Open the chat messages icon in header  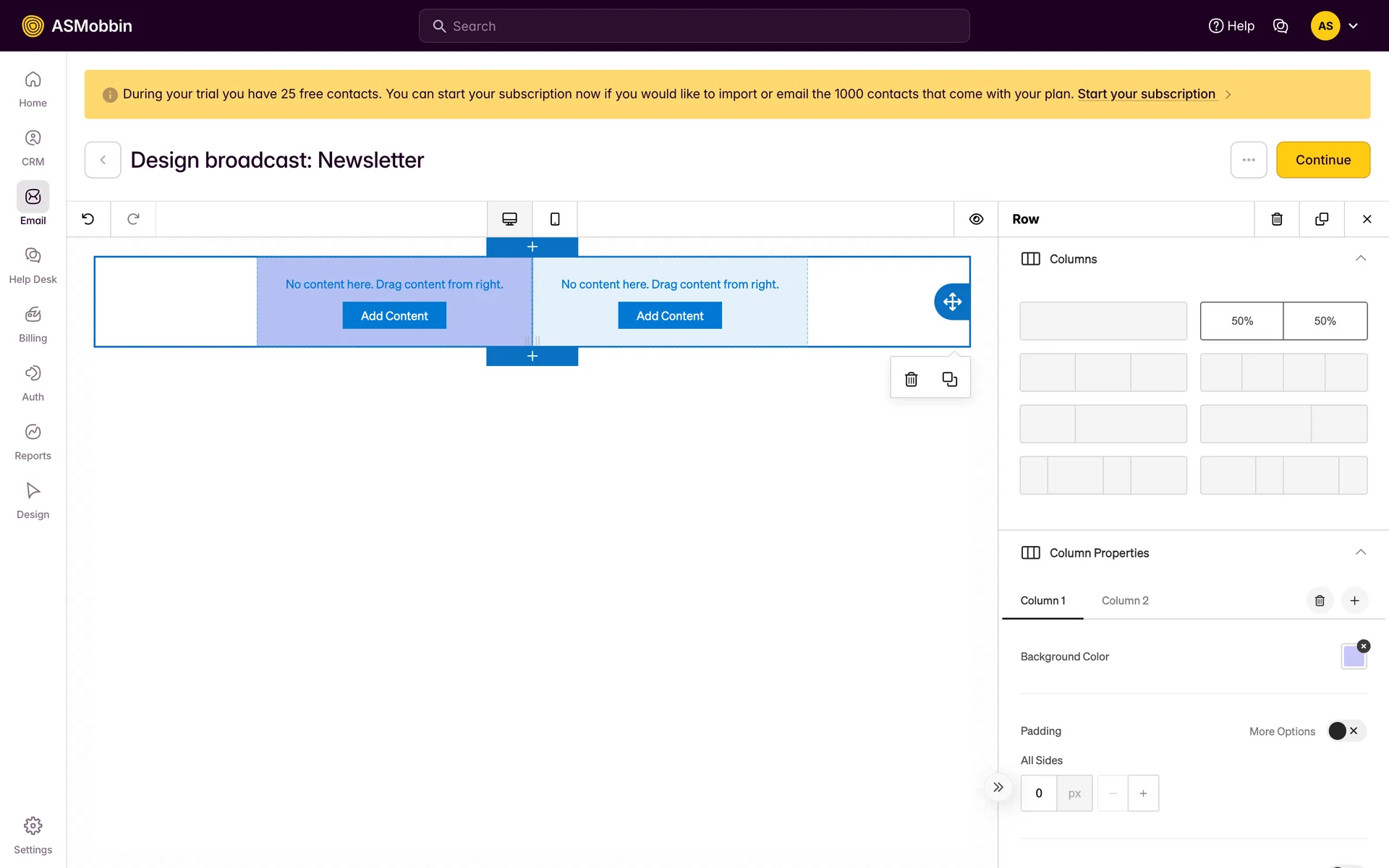tap(1280, 26)
